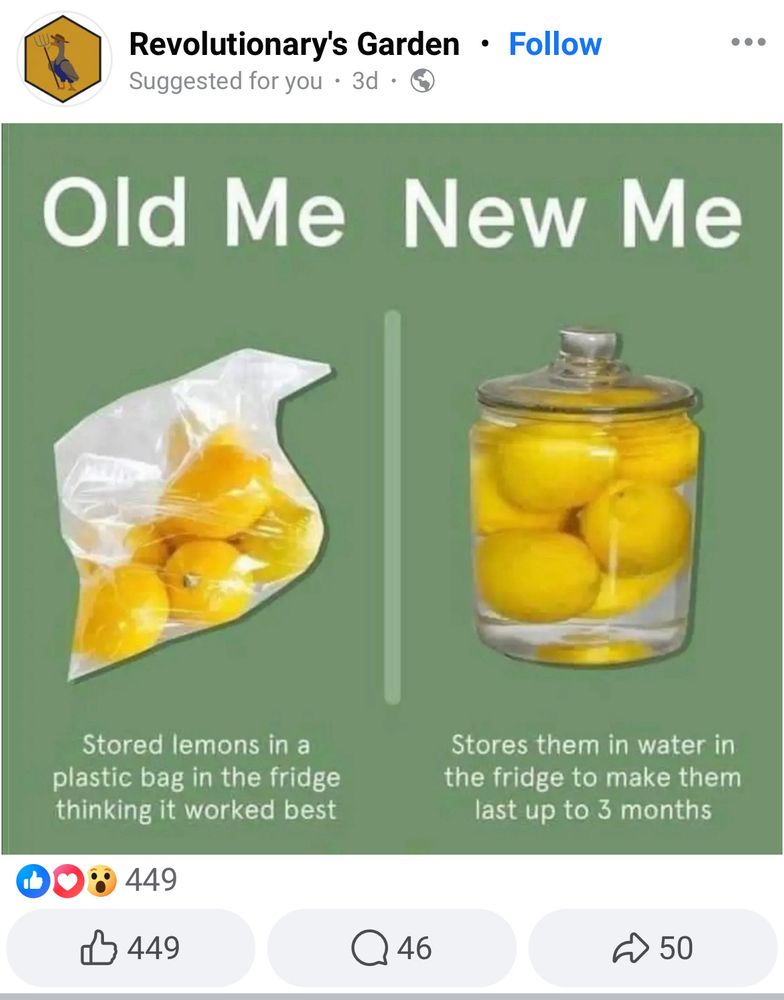Open the three-dot post options menu

pyautogui.click(x=748, y=42)
